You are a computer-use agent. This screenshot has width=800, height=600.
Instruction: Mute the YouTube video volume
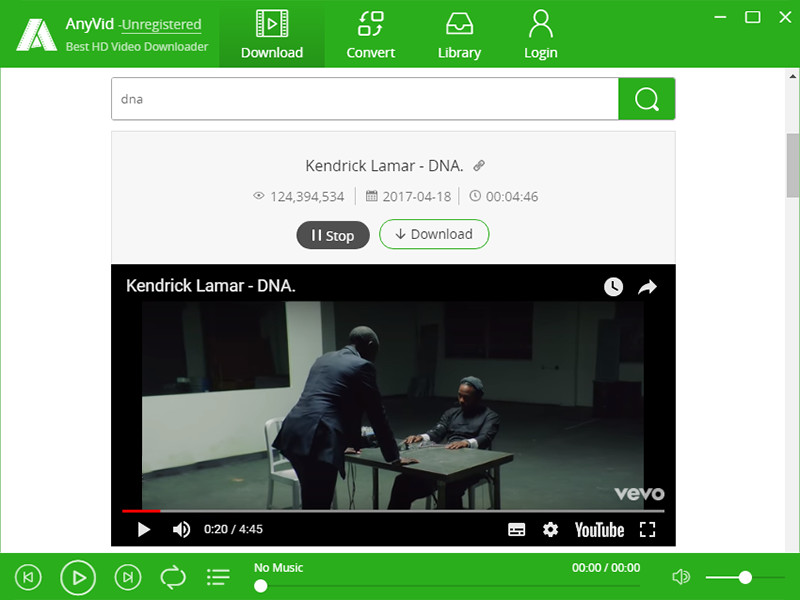[x=181, y=530]
